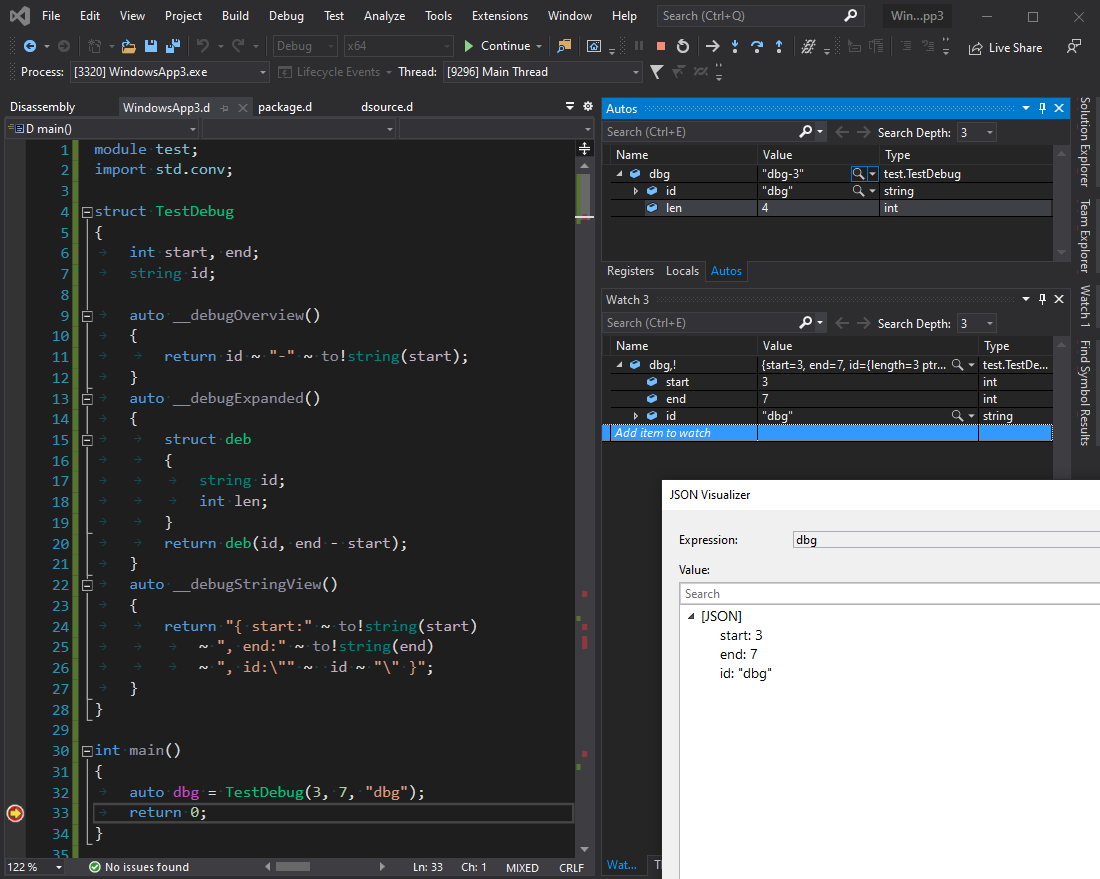Click the horizontal scrollbar thumb in editor
This screenshot has width=1100, height=879.
coord(293,866)
